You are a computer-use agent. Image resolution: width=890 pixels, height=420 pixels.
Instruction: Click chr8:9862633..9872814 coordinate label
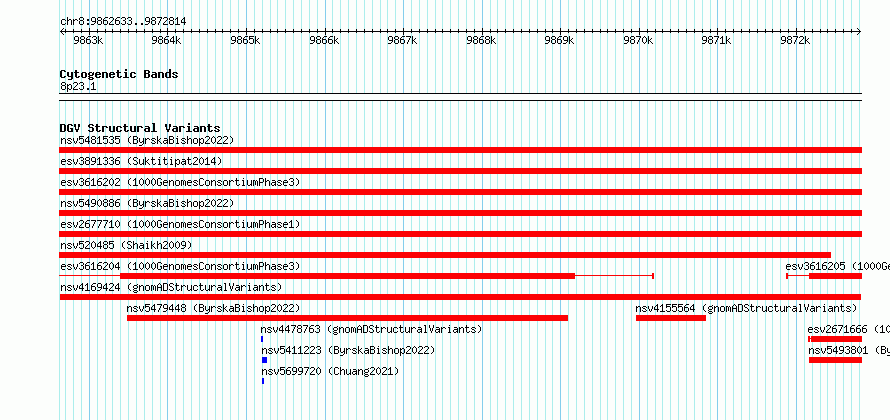tap(123, 22)
